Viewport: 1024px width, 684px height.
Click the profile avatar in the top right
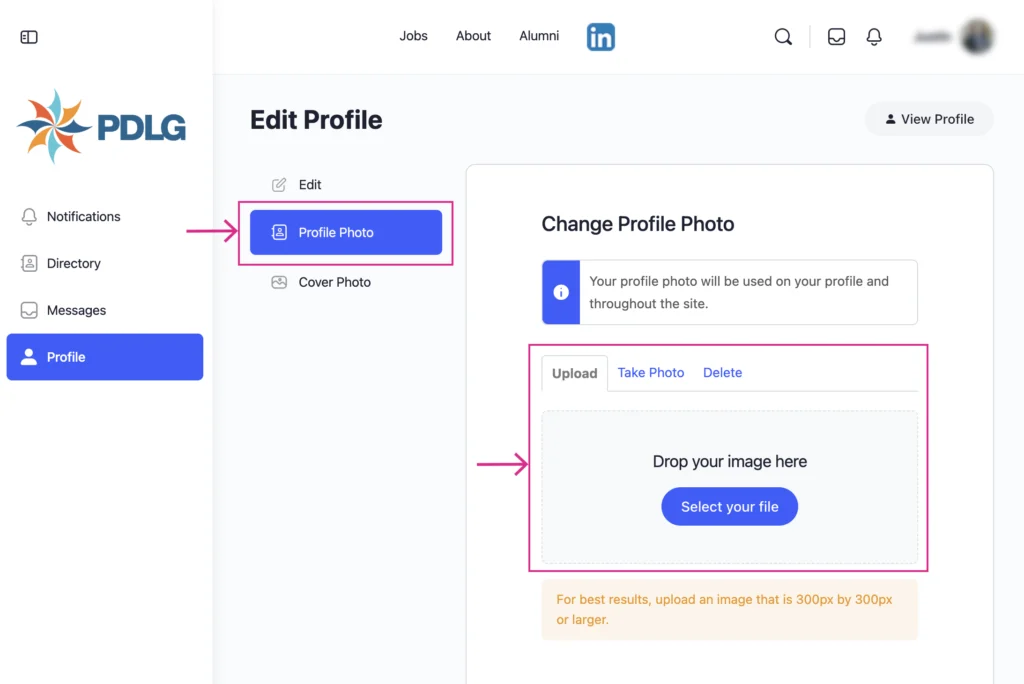pos(976,36)
